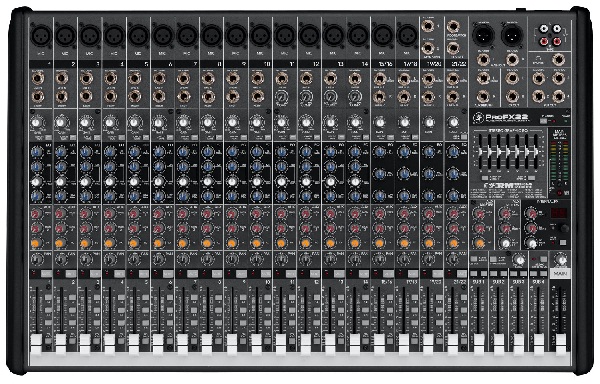Click the FX mute button

563,242
